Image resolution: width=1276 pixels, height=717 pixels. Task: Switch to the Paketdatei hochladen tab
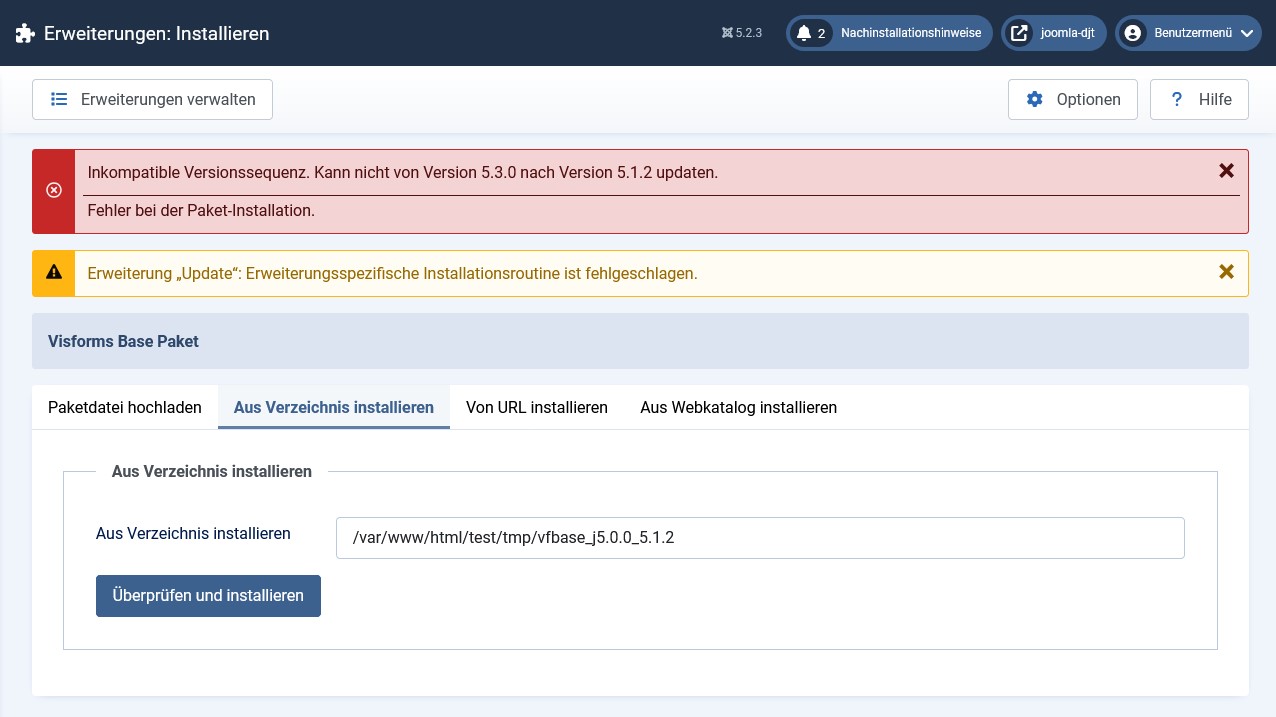click(124, 407)
